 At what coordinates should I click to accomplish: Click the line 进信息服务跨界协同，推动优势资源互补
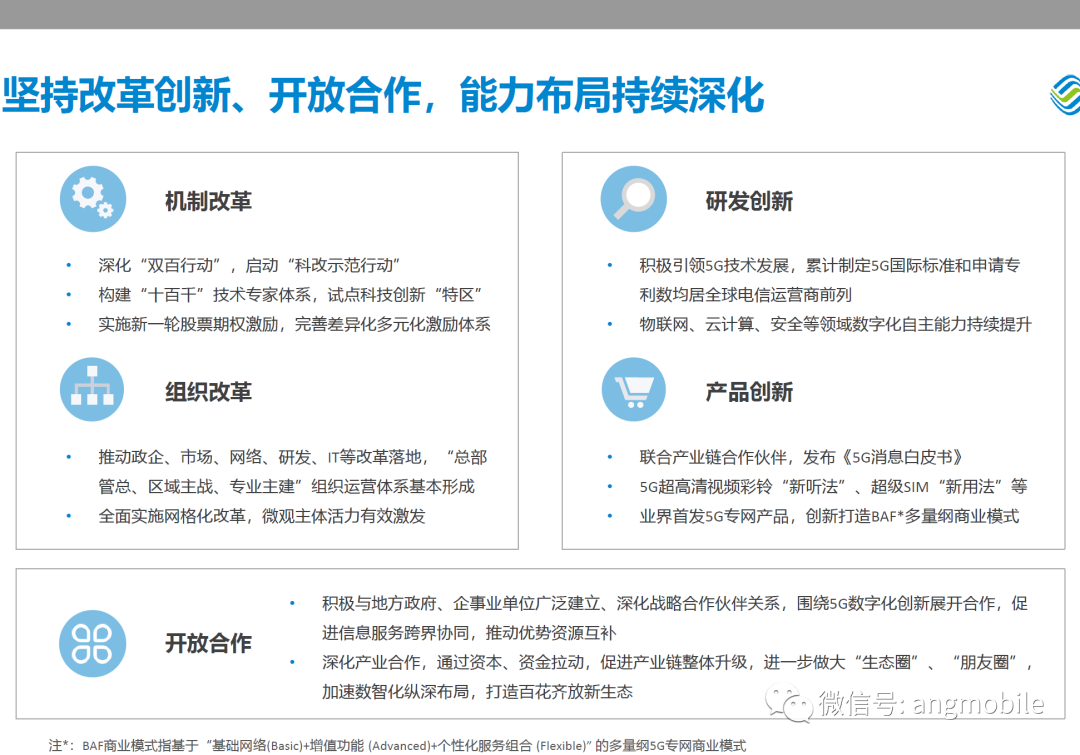point(468,633)
